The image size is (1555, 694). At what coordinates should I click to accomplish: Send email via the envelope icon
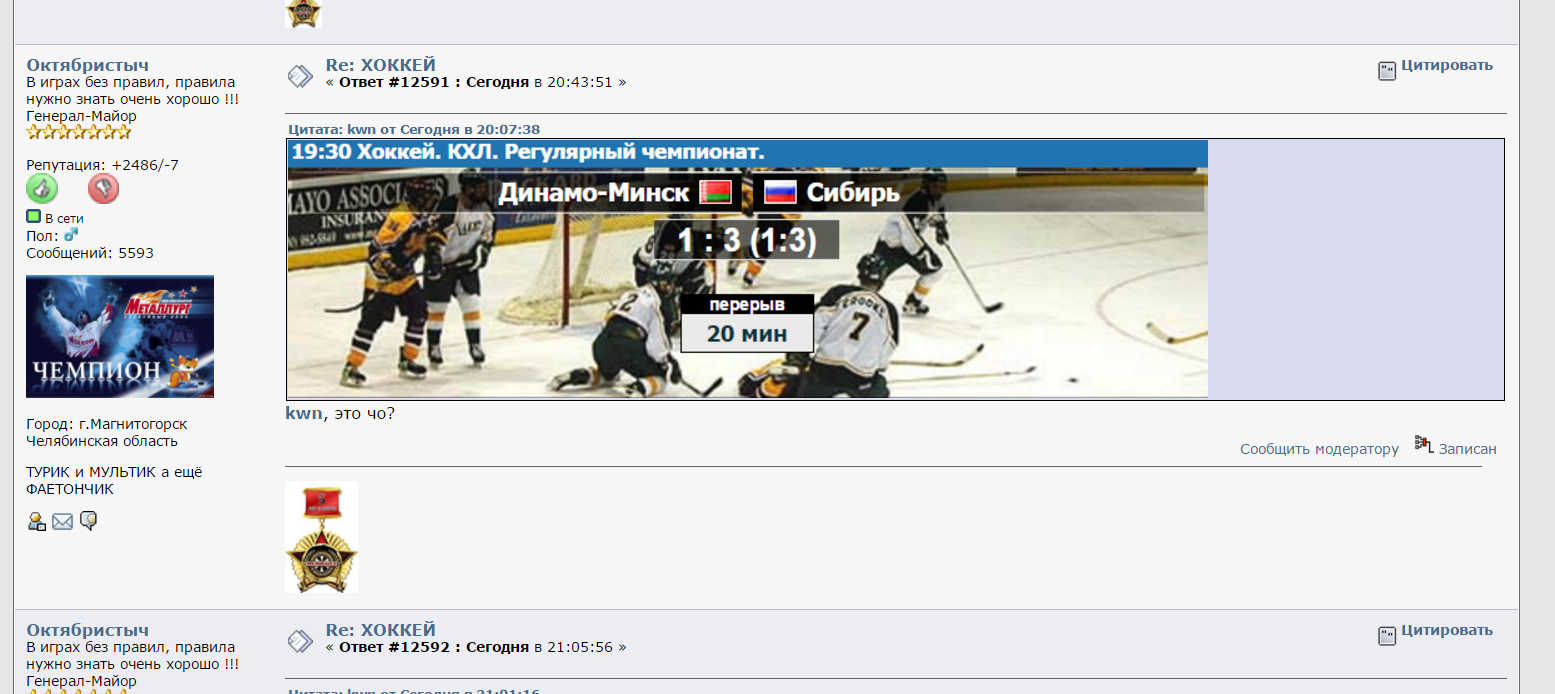62,521
